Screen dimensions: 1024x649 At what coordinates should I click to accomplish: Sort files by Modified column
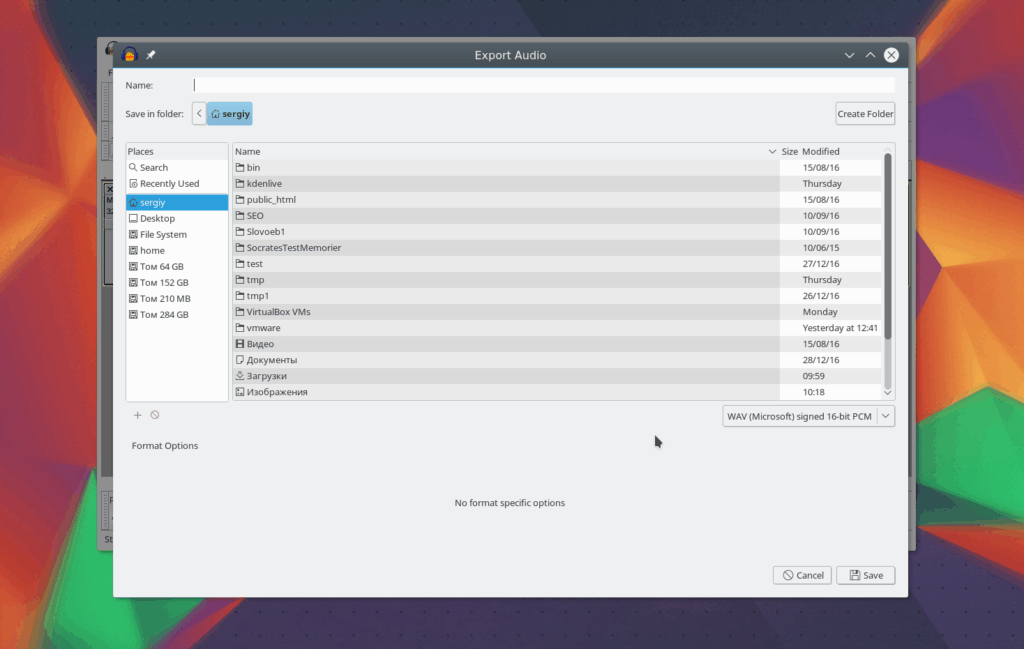(821, 151)
